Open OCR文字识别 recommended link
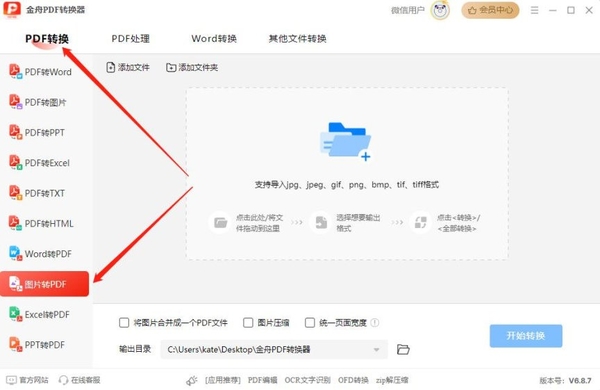The image size is (600, 390). point(307,380)
